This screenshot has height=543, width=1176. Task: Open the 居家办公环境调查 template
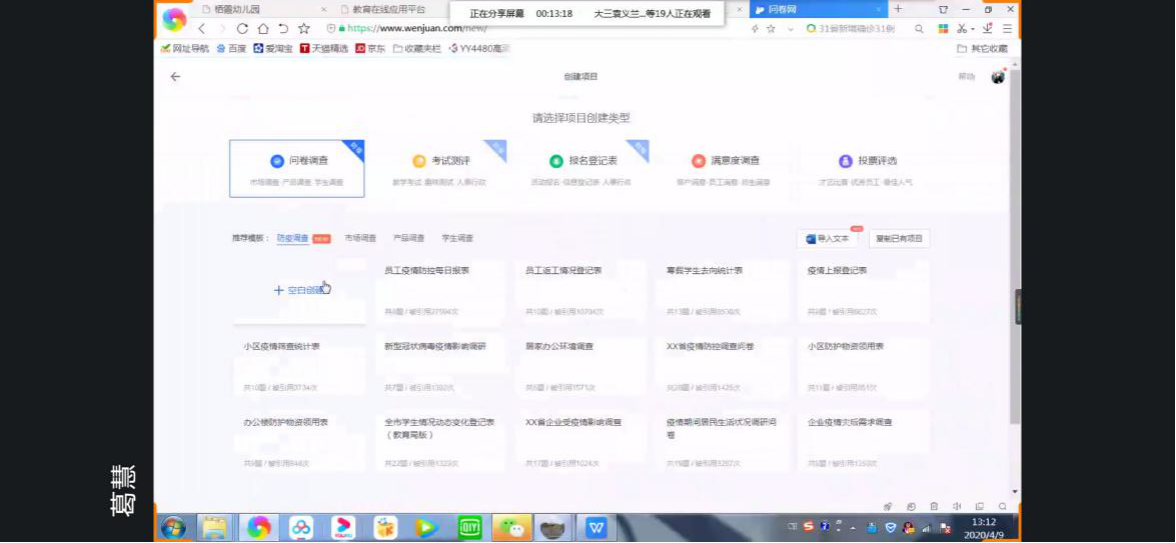point(582,368)
